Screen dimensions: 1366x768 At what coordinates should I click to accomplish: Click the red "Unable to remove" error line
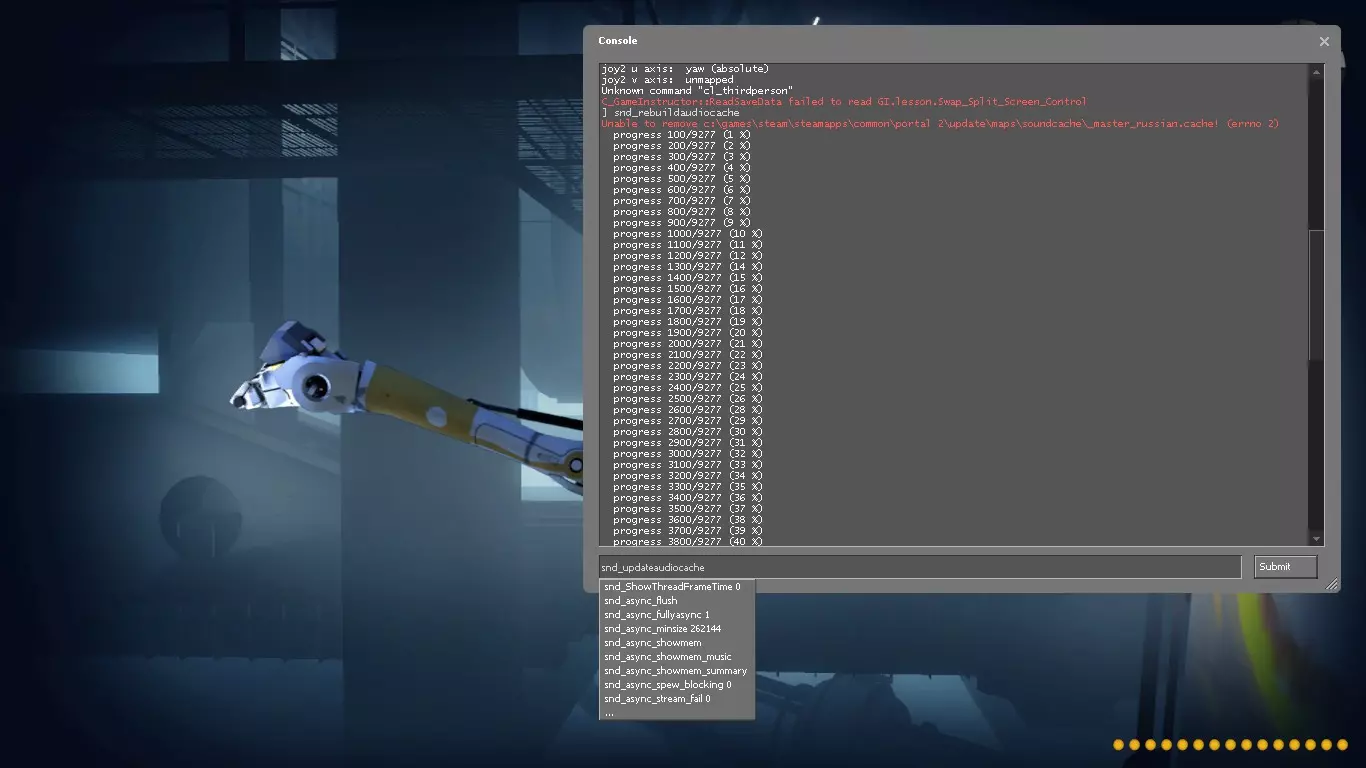[940, 124]
